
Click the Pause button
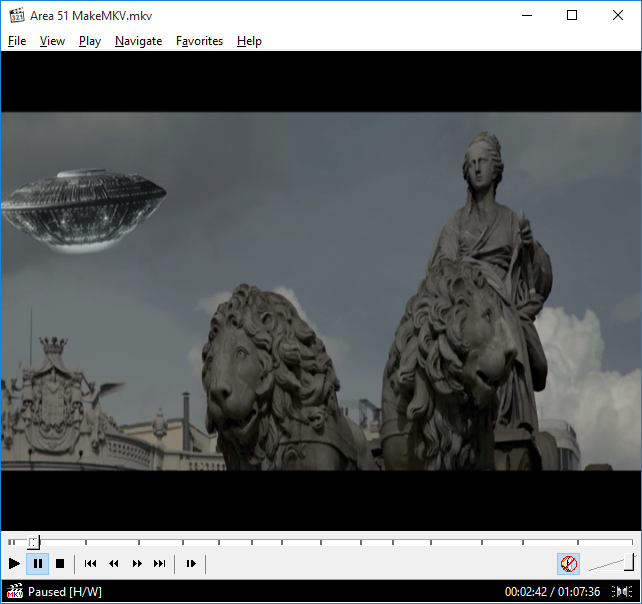point(38,563)
